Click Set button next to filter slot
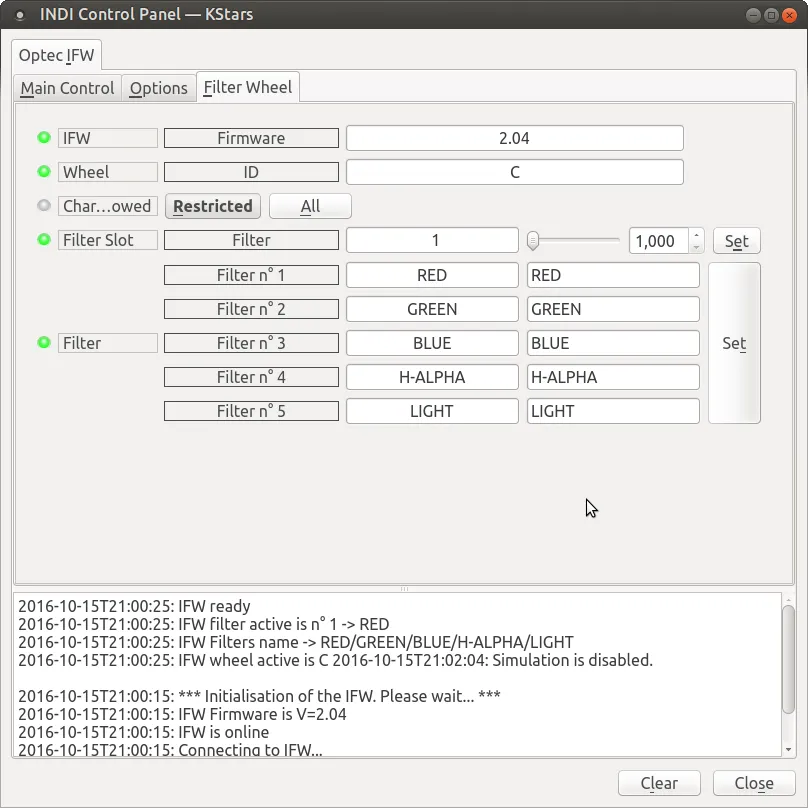808x808 pixels. tap(736, 241)
